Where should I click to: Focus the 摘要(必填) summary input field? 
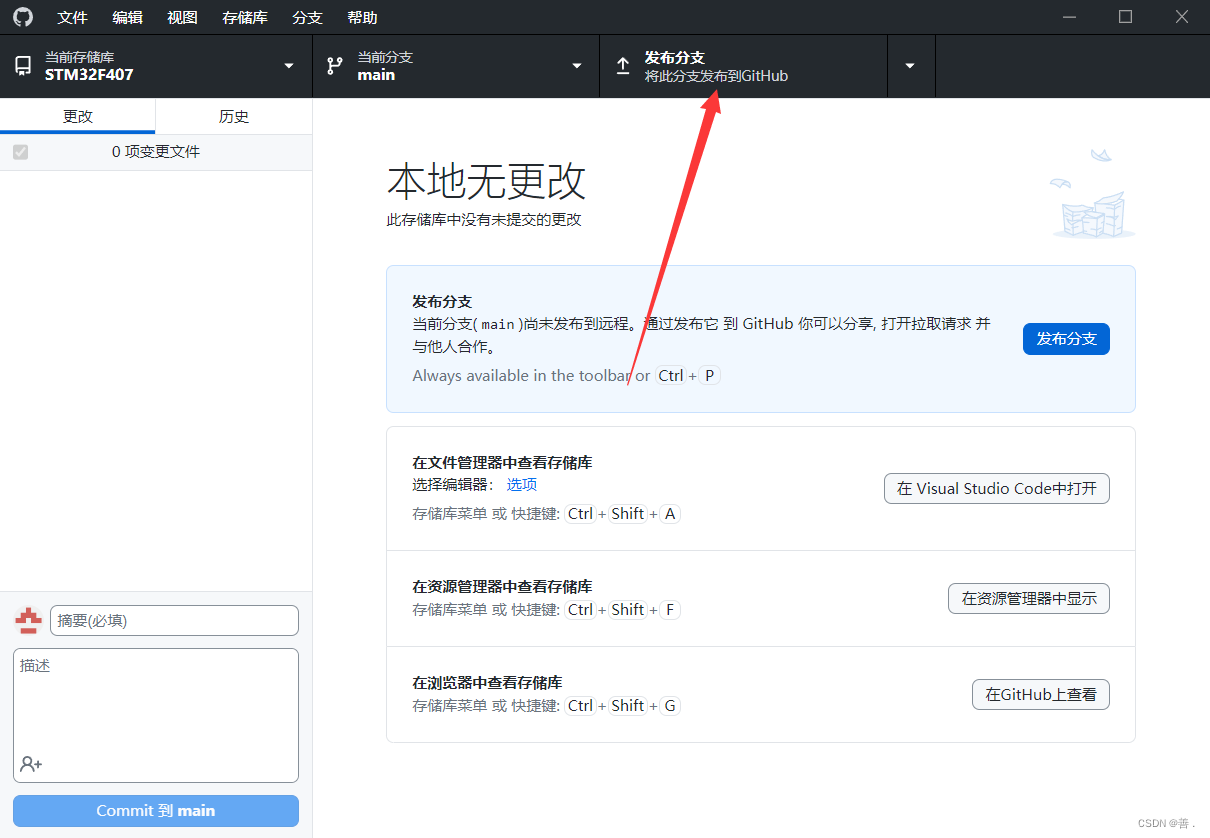174,621
